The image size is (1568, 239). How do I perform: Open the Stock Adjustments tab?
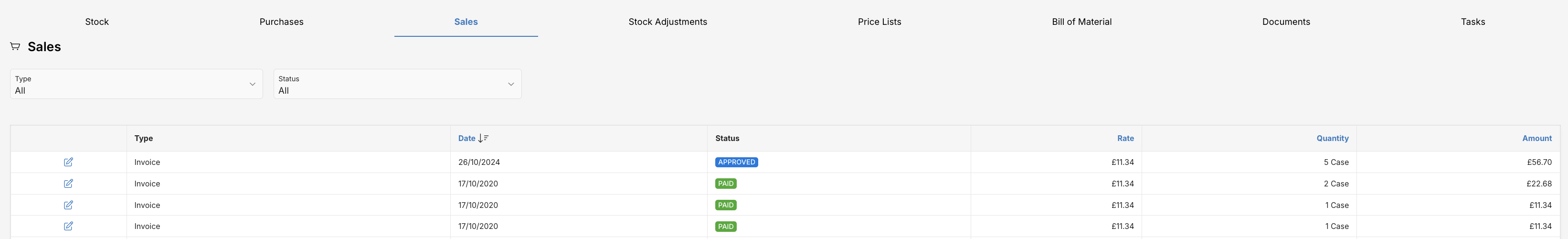pos(668,22)
